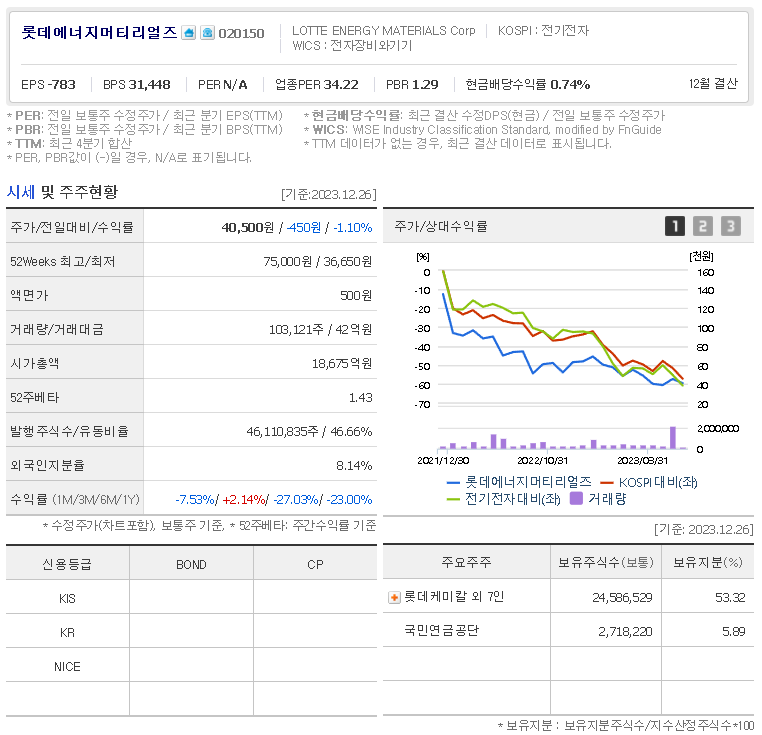Click the 주요주주 column header
This screenshot has width=762, height=735.
point(466,562)
